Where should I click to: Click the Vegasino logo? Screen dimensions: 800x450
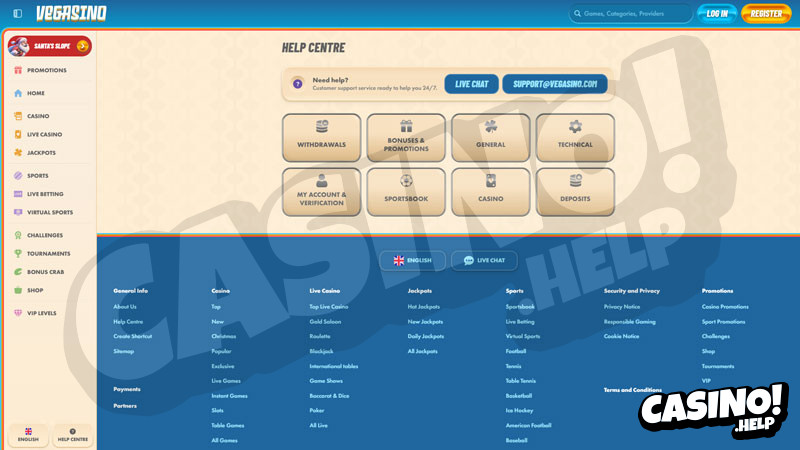(x=71, y=14)
